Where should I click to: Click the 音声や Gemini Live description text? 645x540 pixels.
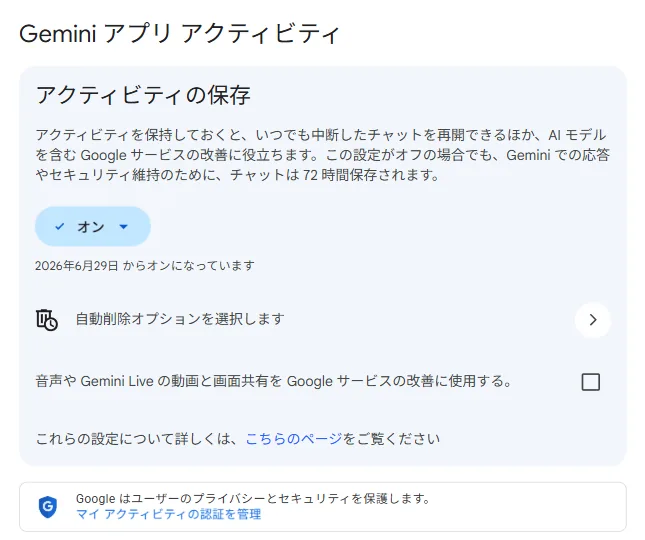[274, 381]
